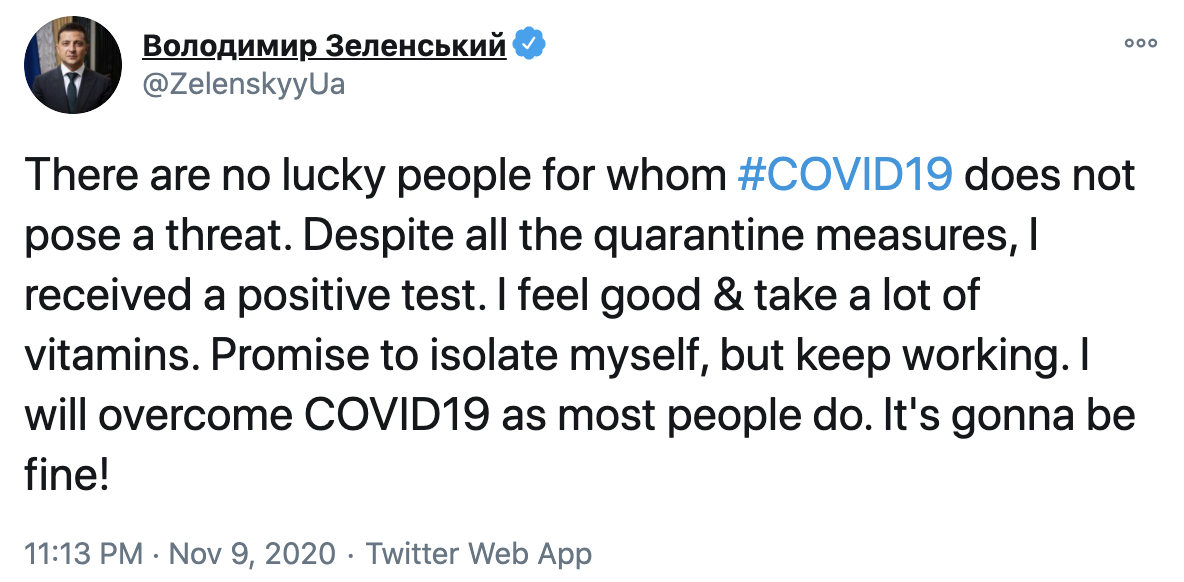Click the @ZelenskyyUa handle
1184x582 pixels.
(x=245, y=84)
